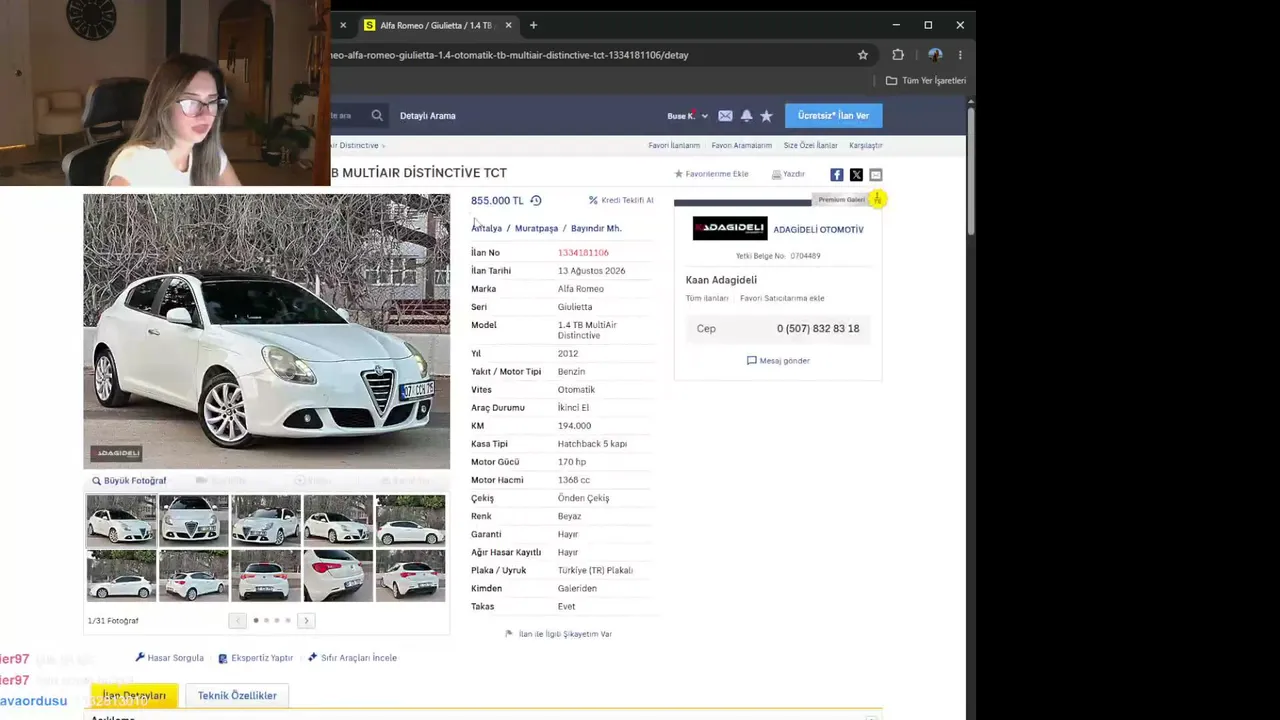Open the Chrome profile avatar
The height and width of the screenshot is (720, 1280).
(x=935, y=55)
